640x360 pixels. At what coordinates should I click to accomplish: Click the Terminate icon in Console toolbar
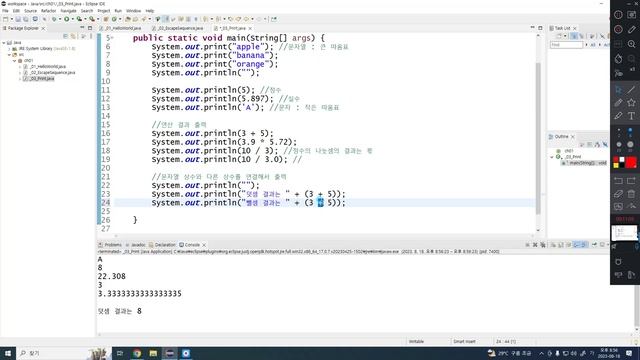(x=527, y=245)
